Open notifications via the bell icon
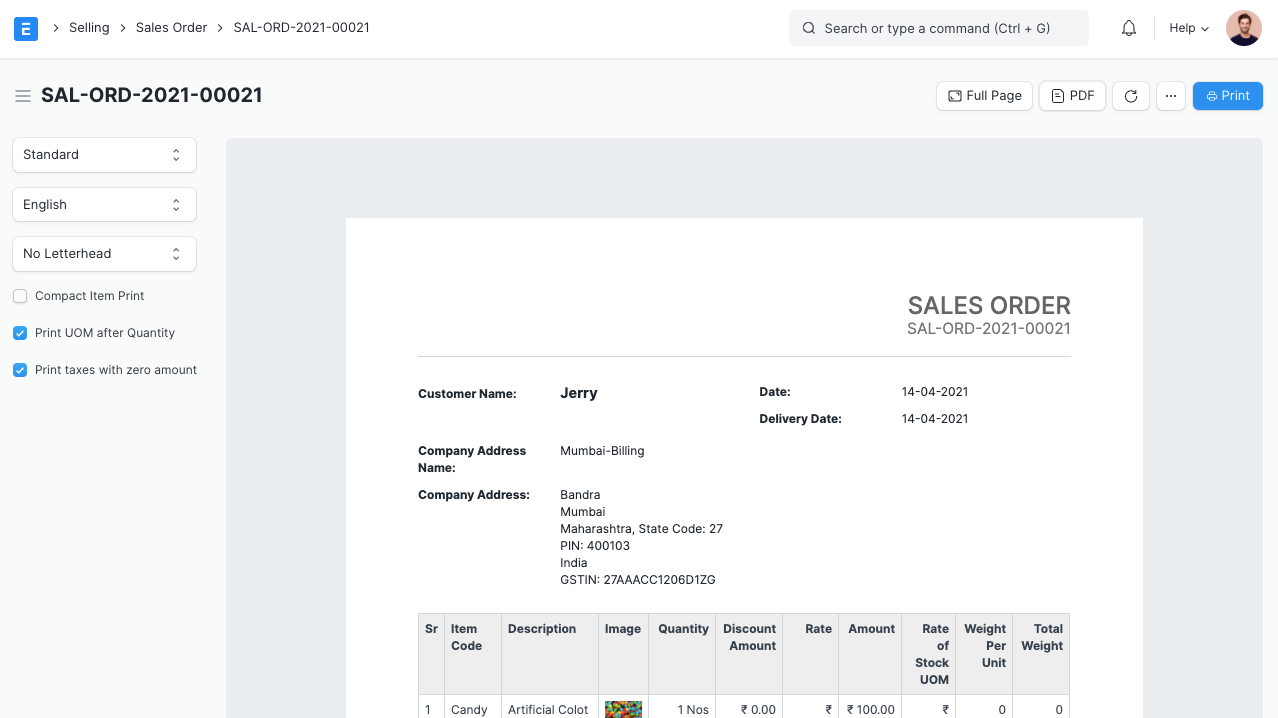This screenshot has height=718, width=1278. coord(1128,28)
